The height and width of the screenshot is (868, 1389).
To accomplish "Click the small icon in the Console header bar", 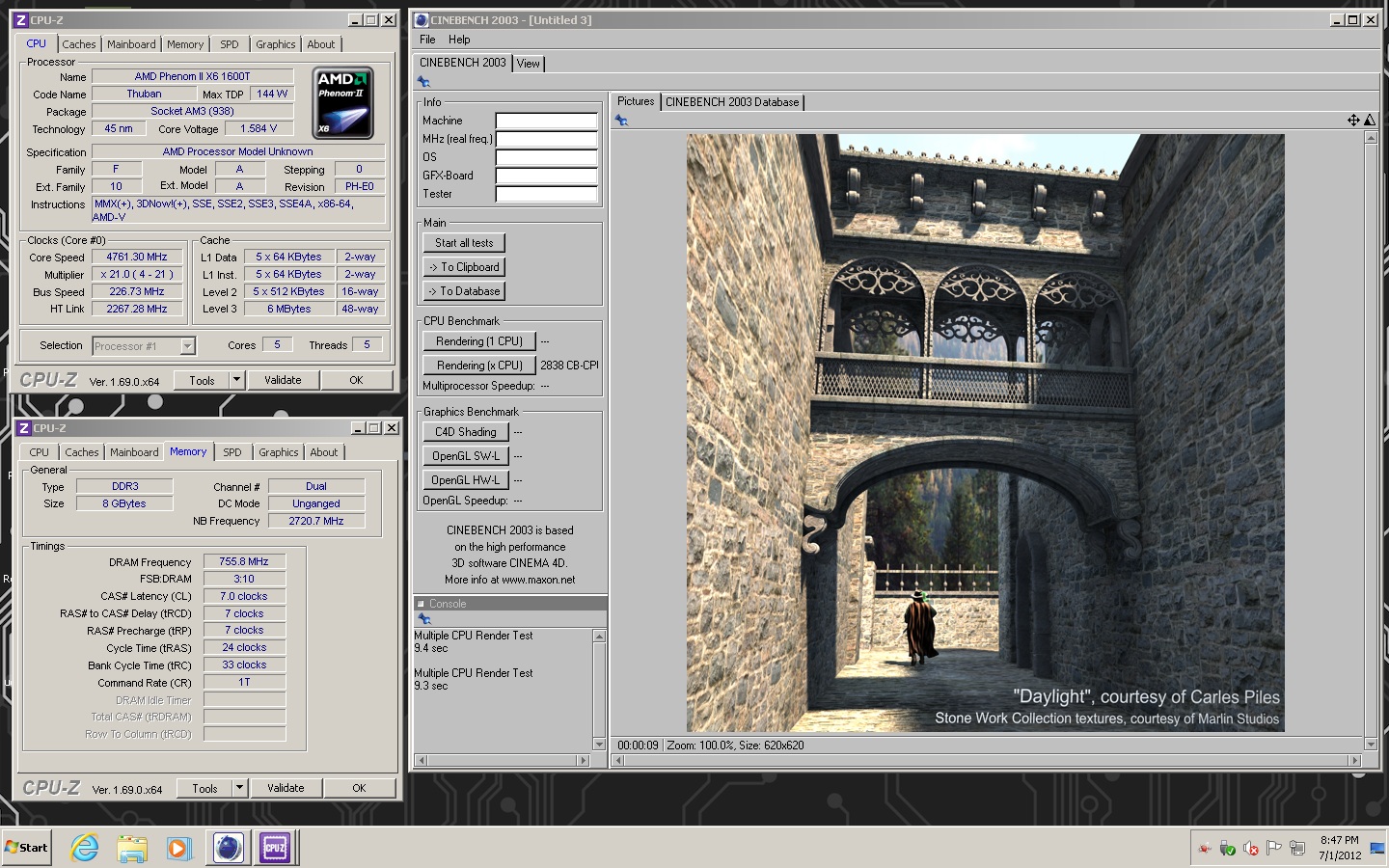I will click(421, 604).
